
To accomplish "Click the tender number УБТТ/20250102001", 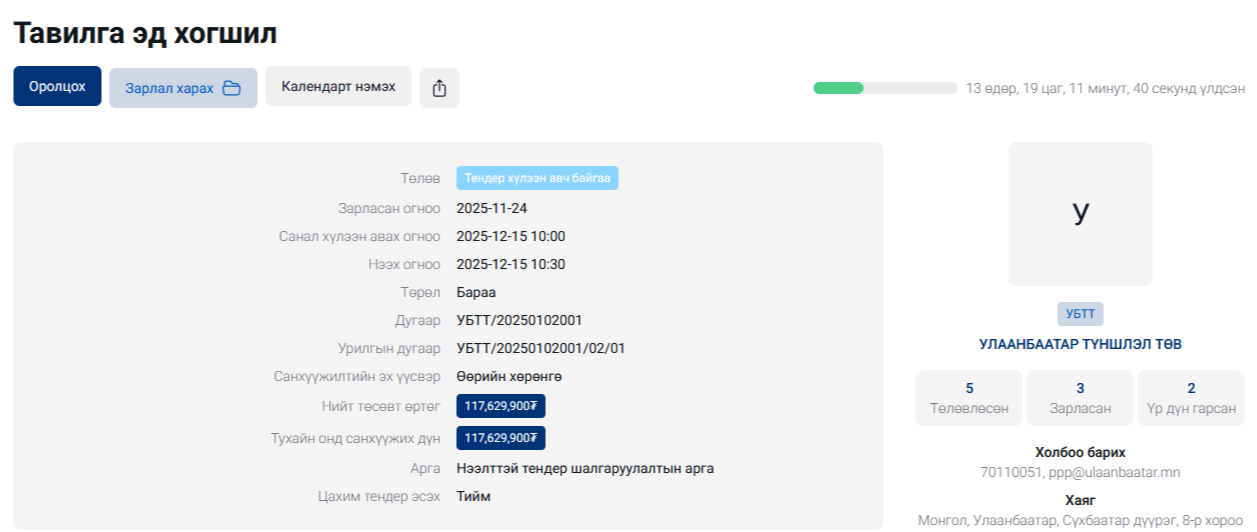I will 519,321.
